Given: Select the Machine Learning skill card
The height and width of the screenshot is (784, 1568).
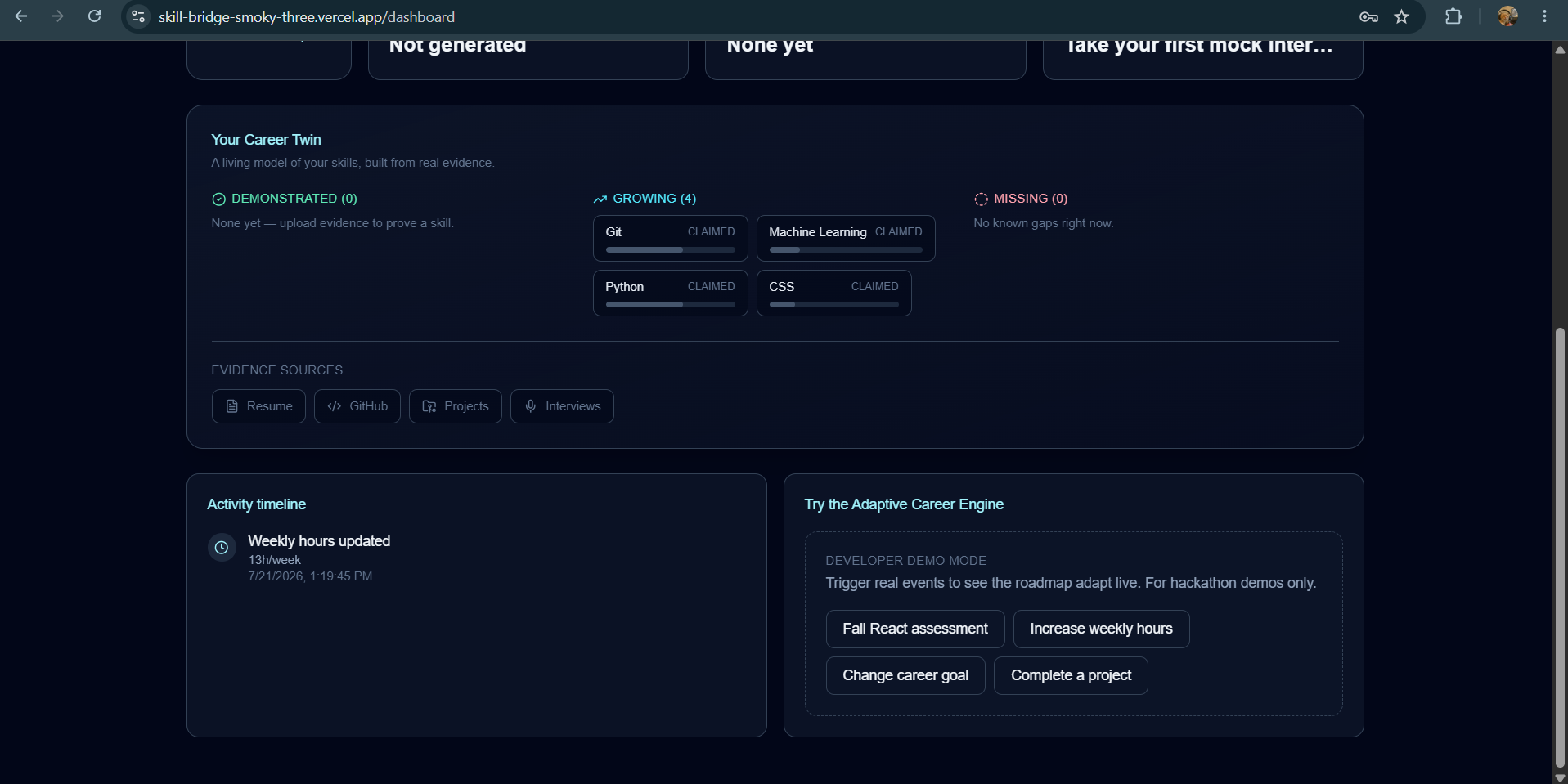Looking at the screenshot, I should click(x=846, y=239).
